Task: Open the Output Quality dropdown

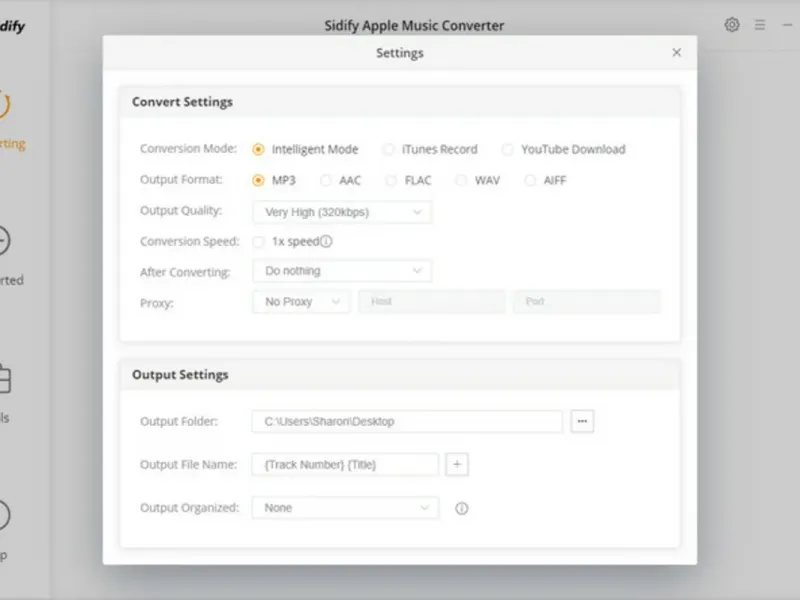Action: [x=342, y=212]
